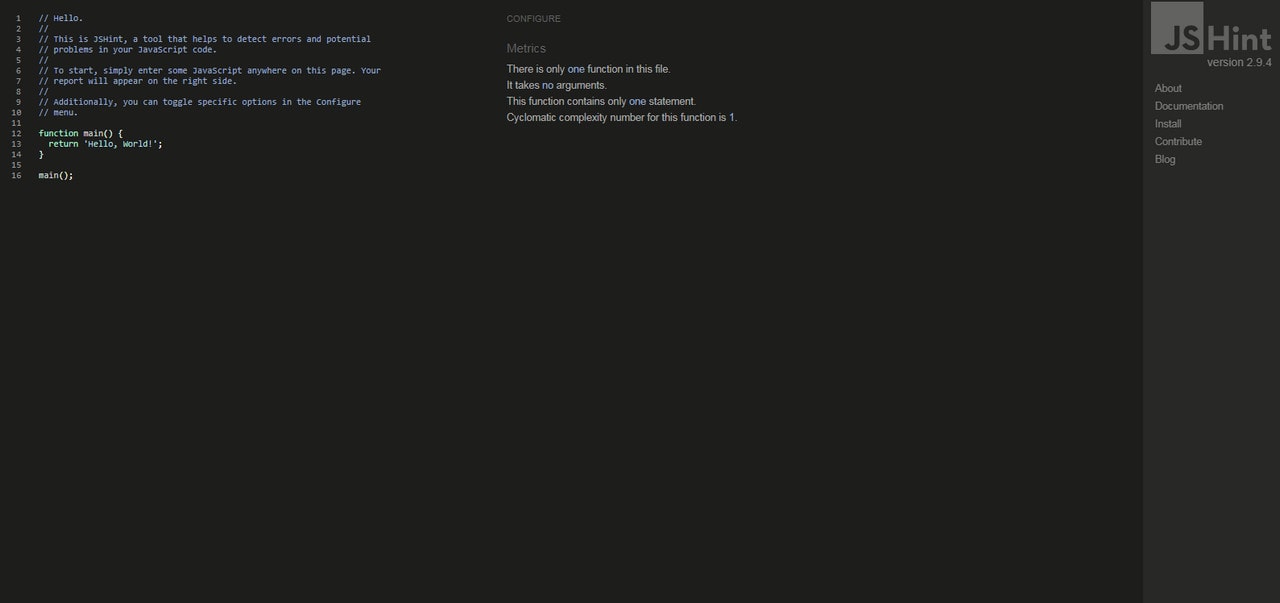Click the '// menu.' comment line
The height and width of the screenshot is (603, 1280).
[x=59, y=112]
